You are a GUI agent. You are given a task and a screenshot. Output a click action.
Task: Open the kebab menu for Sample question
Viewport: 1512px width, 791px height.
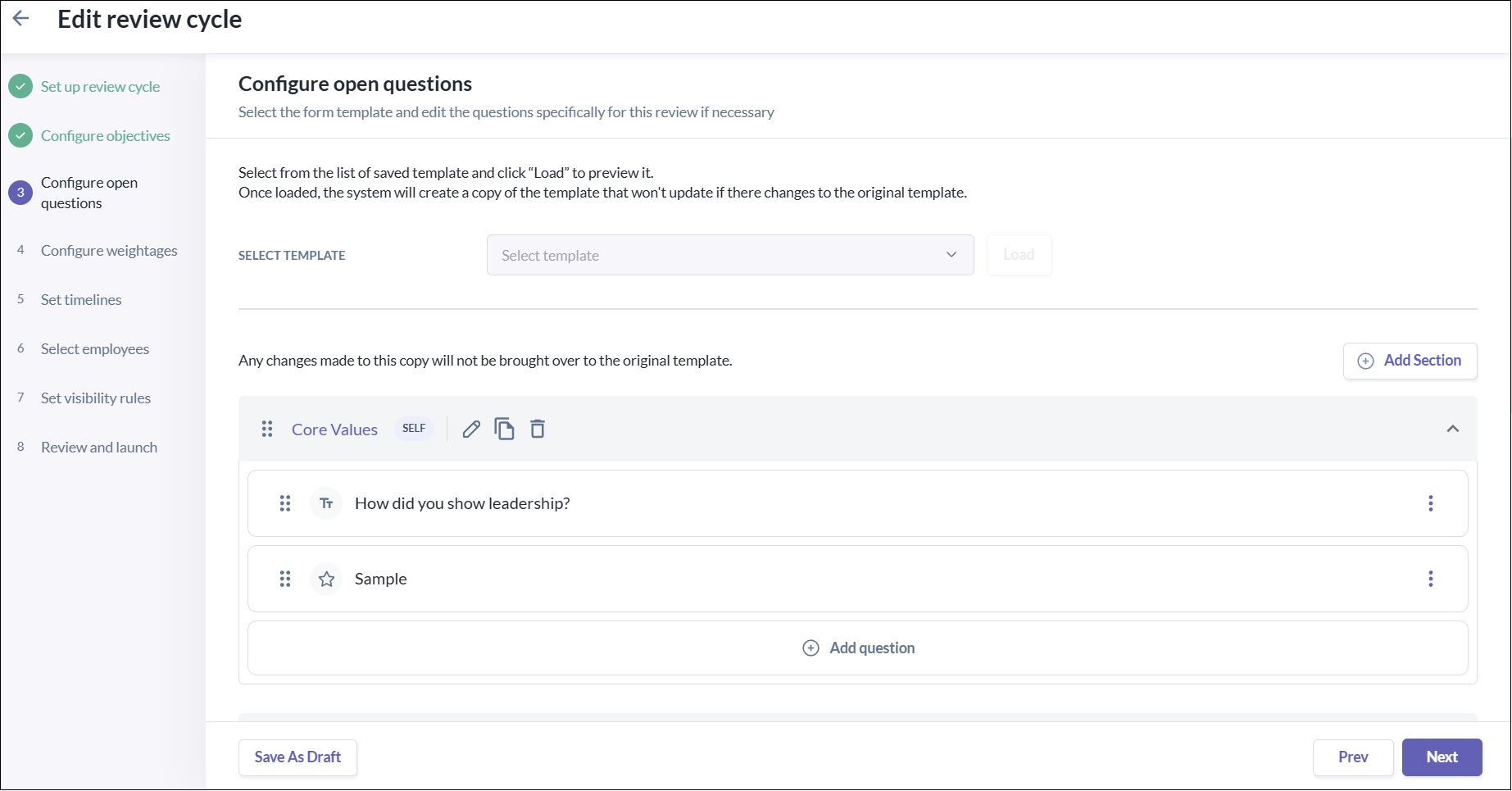pyautogui.click(x=1431, y=579)
